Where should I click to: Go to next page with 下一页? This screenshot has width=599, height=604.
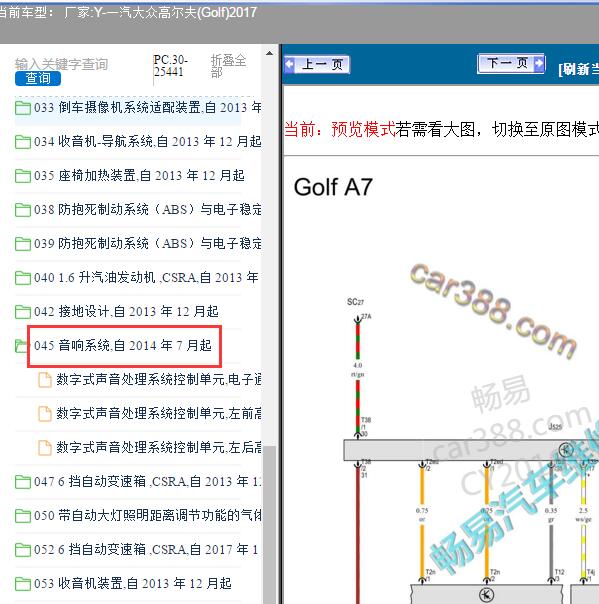pos(511,63)
